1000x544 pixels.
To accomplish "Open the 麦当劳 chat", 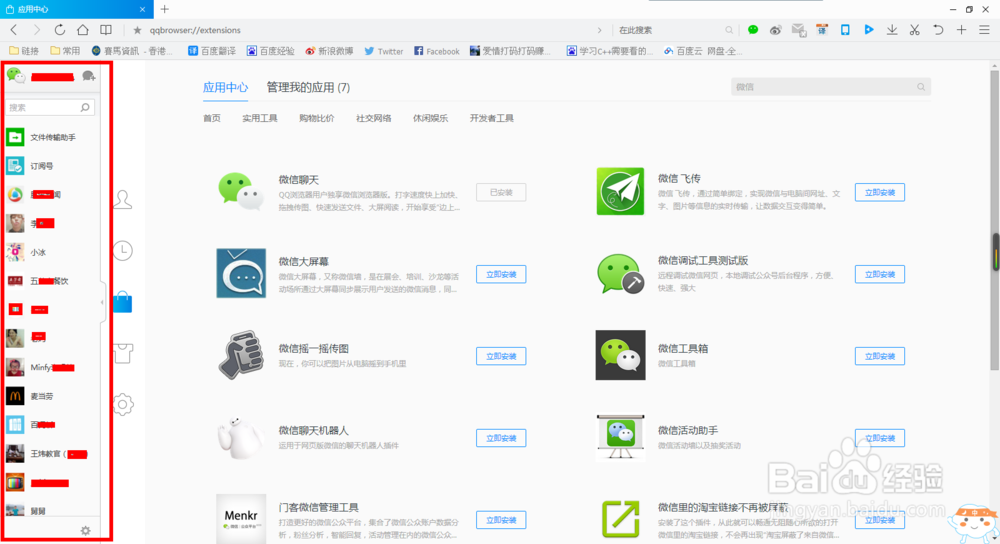I will (52, 396).
